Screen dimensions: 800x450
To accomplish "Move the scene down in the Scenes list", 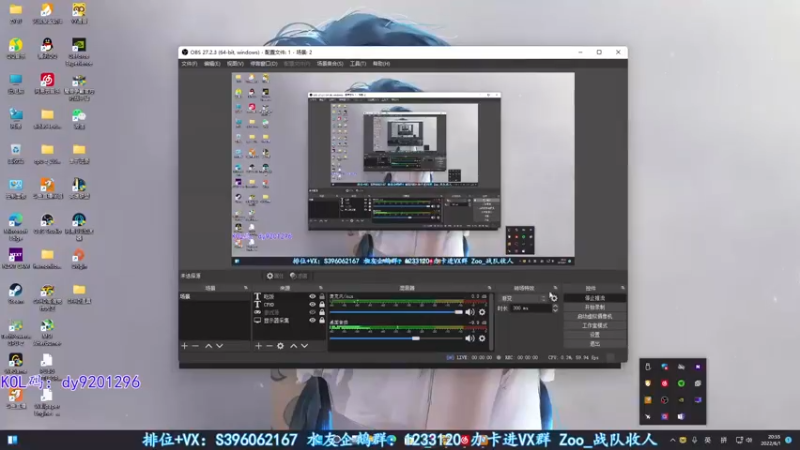I will (x=219, y=346).
